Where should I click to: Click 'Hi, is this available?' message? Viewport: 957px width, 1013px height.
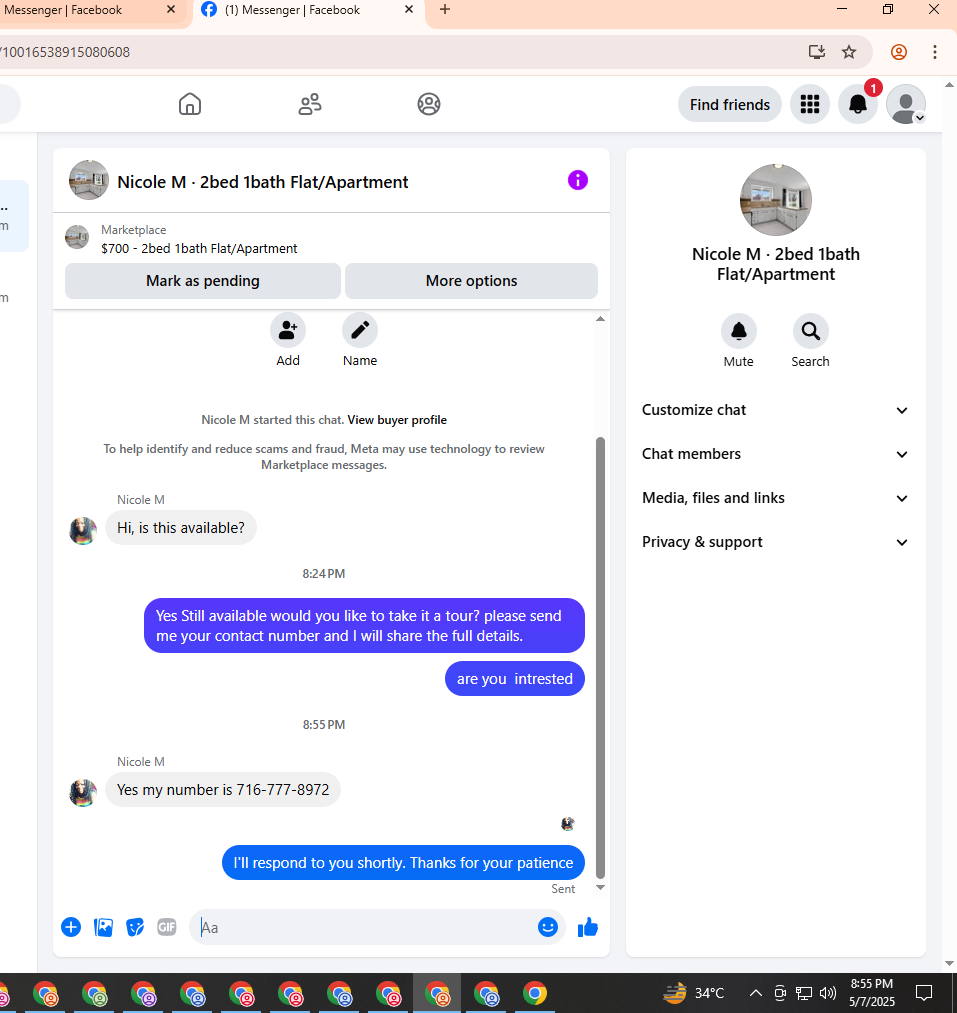coord(181,528)
